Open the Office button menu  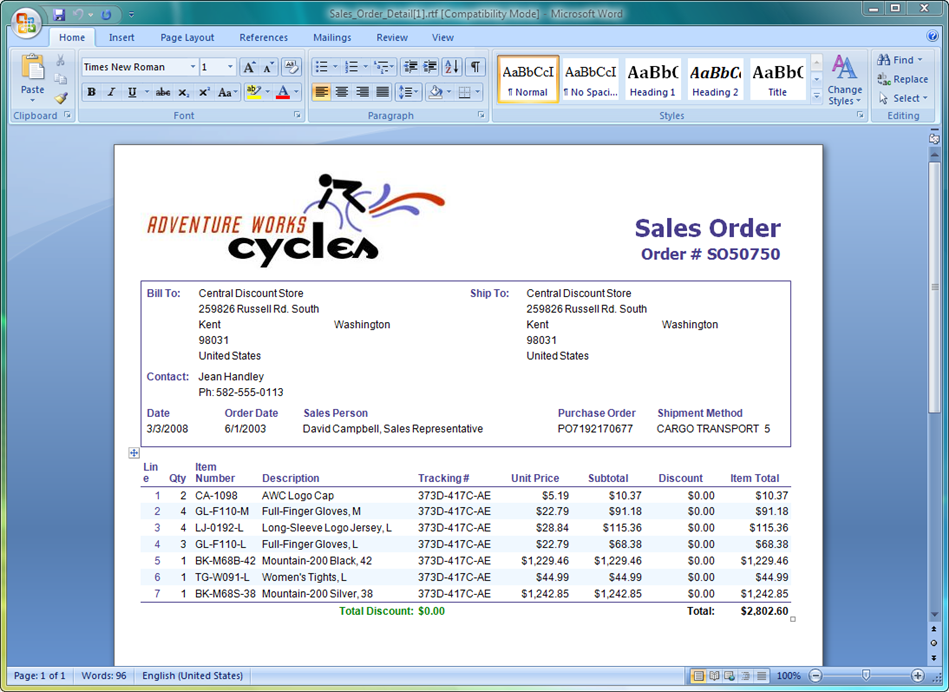click(26, 20)
